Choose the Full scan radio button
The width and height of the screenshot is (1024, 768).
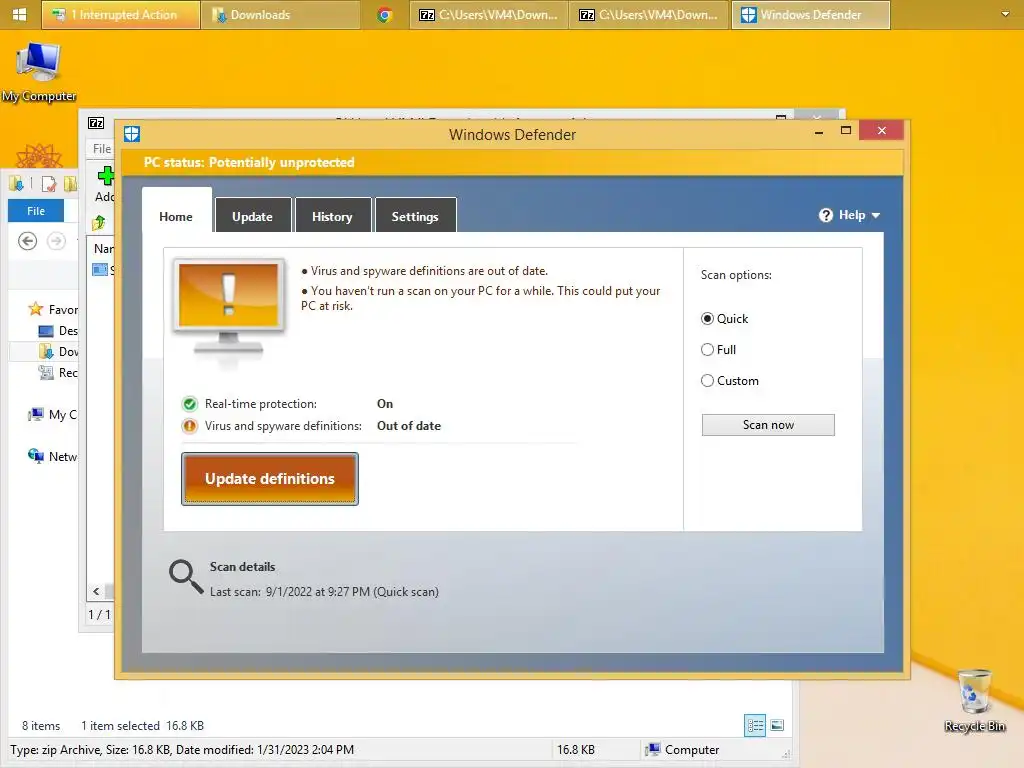tap(707, 349)
